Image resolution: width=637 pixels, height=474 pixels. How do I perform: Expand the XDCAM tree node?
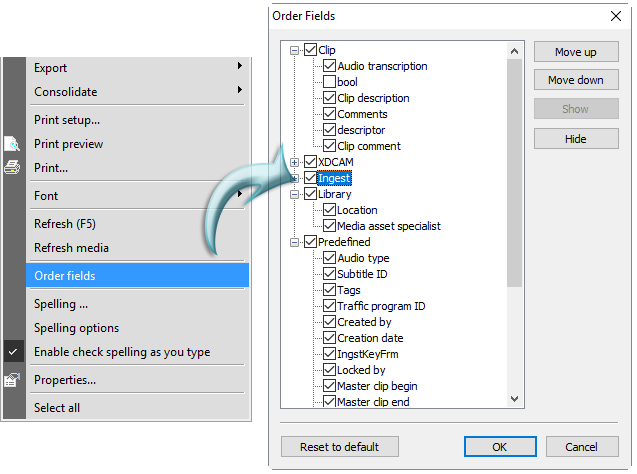click(295, 162)
